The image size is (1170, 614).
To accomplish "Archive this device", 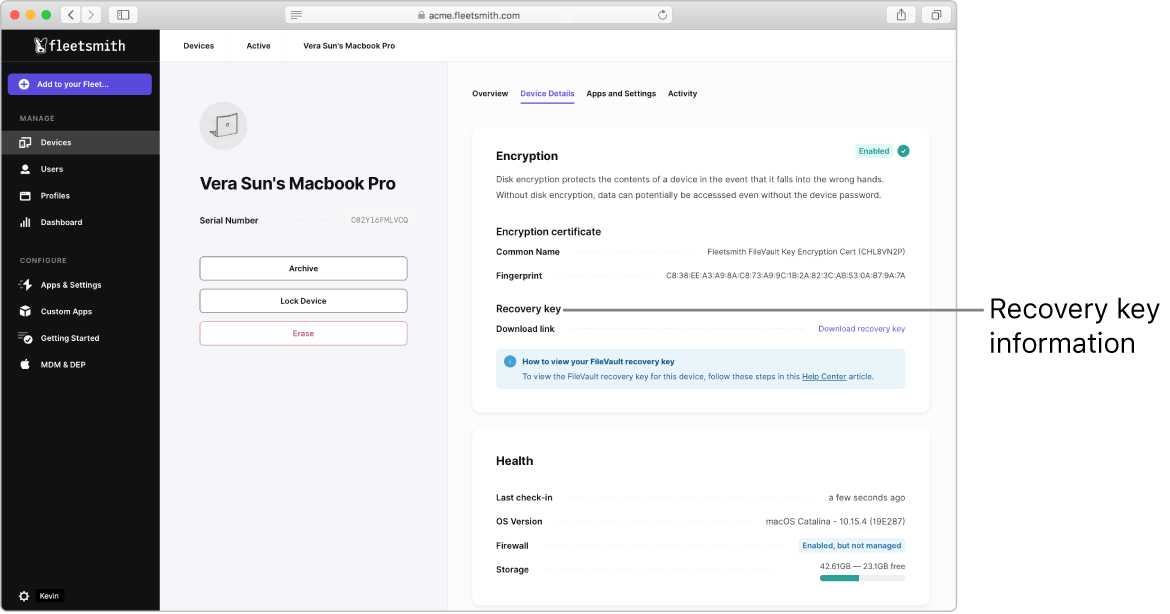I will (304, 269).
